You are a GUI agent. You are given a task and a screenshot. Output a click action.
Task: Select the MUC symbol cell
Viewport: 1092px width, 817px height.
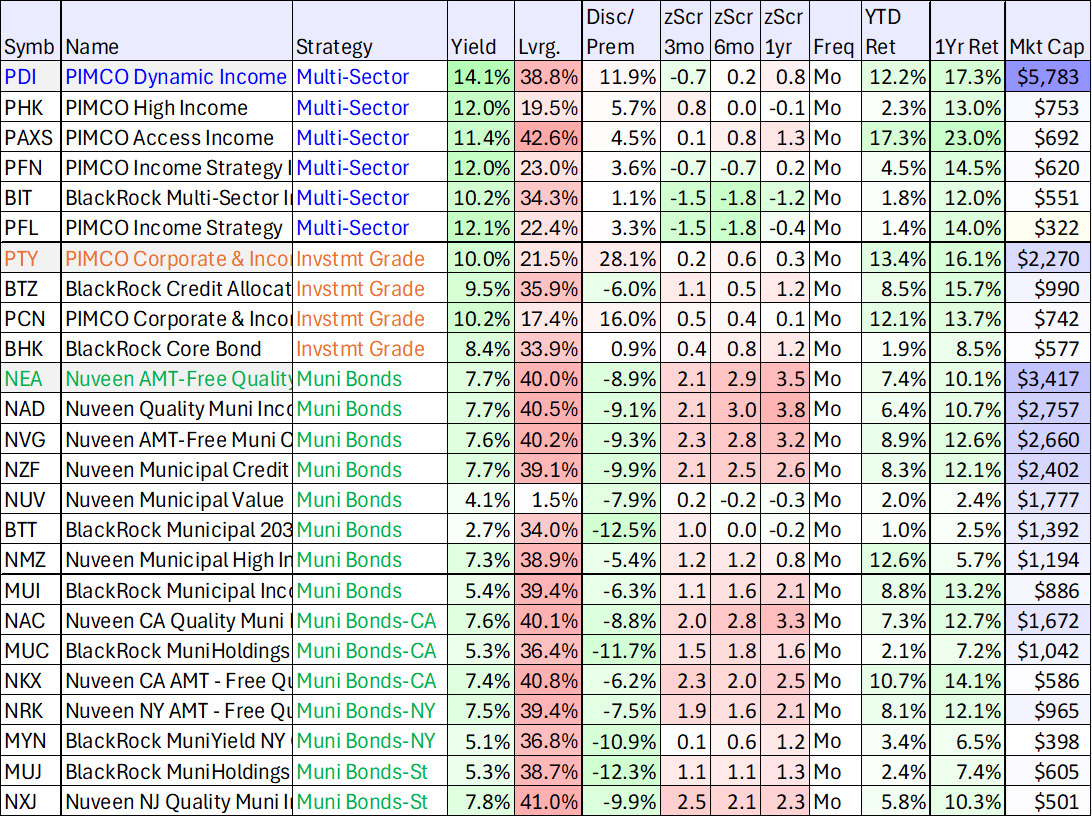[x=31, y=650]
